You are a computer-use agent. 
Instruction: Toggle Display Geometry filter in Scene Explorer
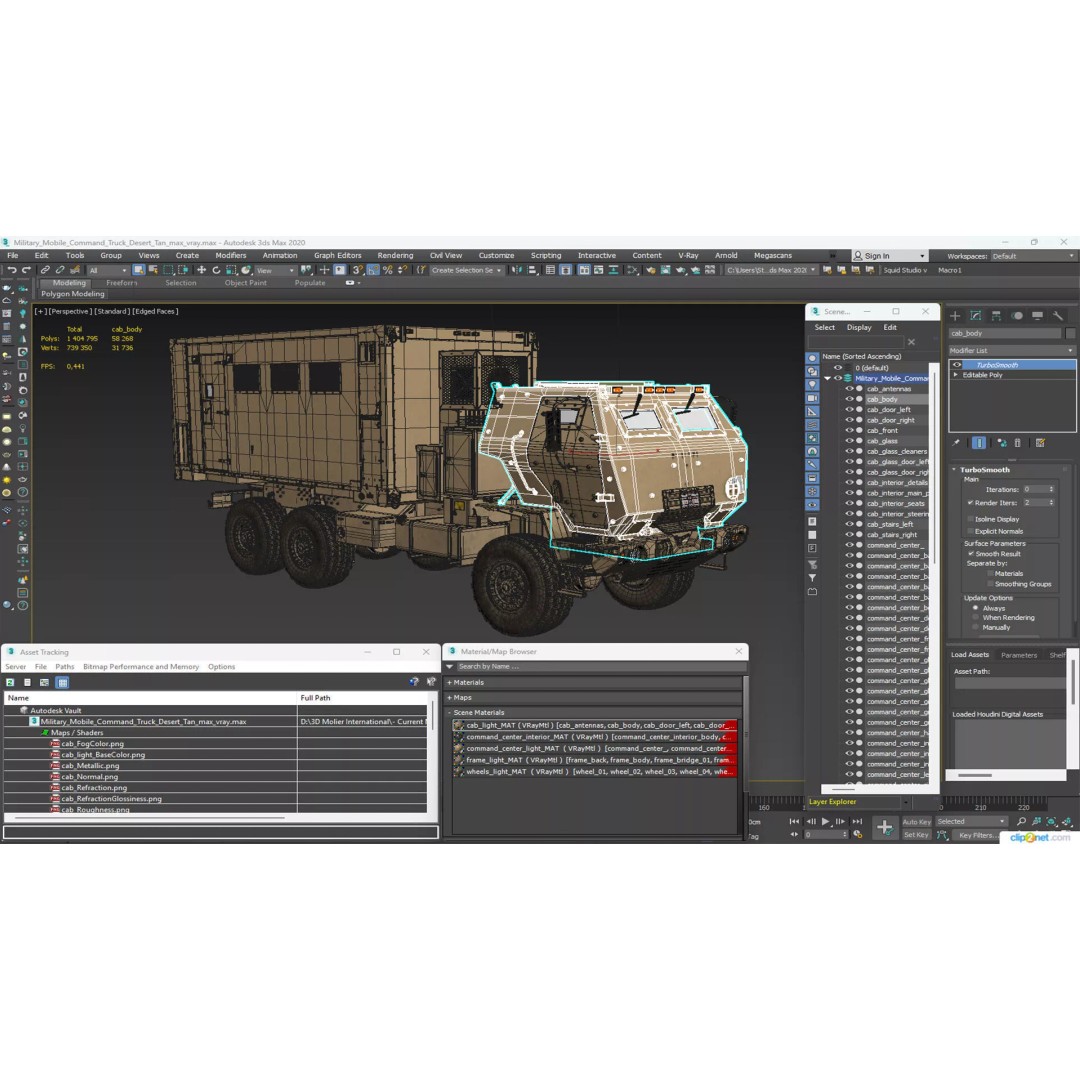[x=812, y=358]
